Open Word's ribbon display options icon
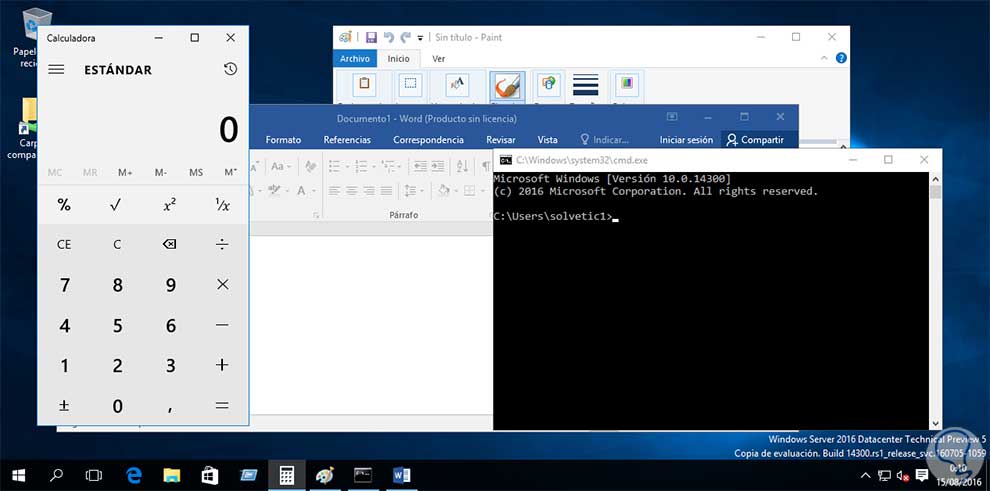Viewport: 990px width, 491px height. click(672, 117)
